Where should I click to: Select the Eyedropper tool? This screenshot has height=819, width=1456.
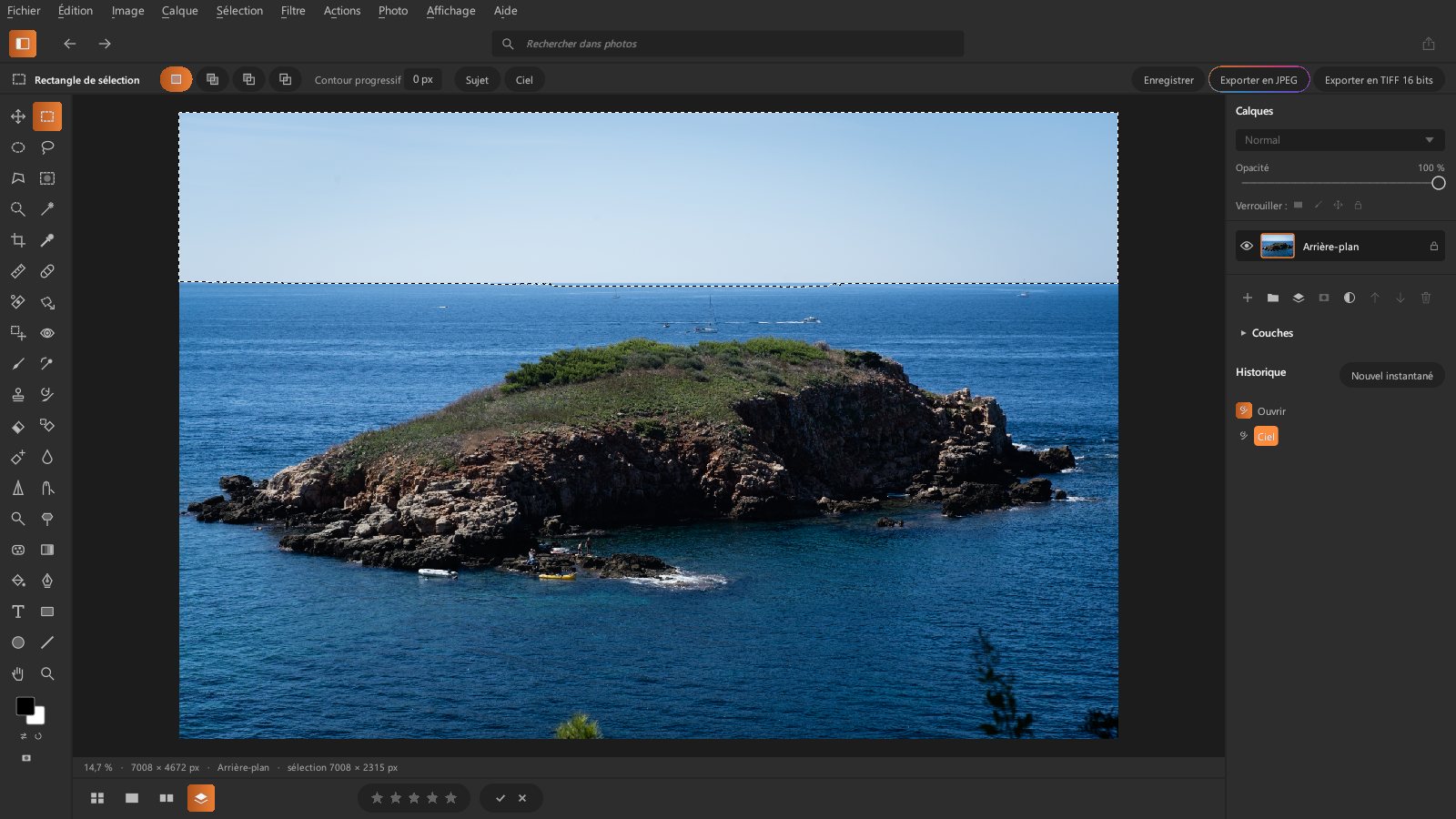click(47, 240)
